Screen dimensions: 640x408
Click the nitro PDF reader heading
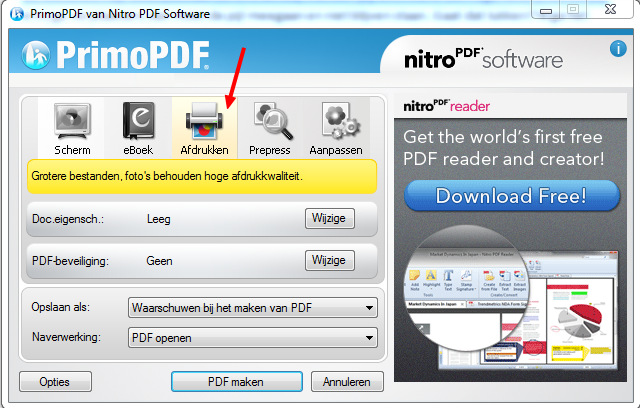(447, 106)
